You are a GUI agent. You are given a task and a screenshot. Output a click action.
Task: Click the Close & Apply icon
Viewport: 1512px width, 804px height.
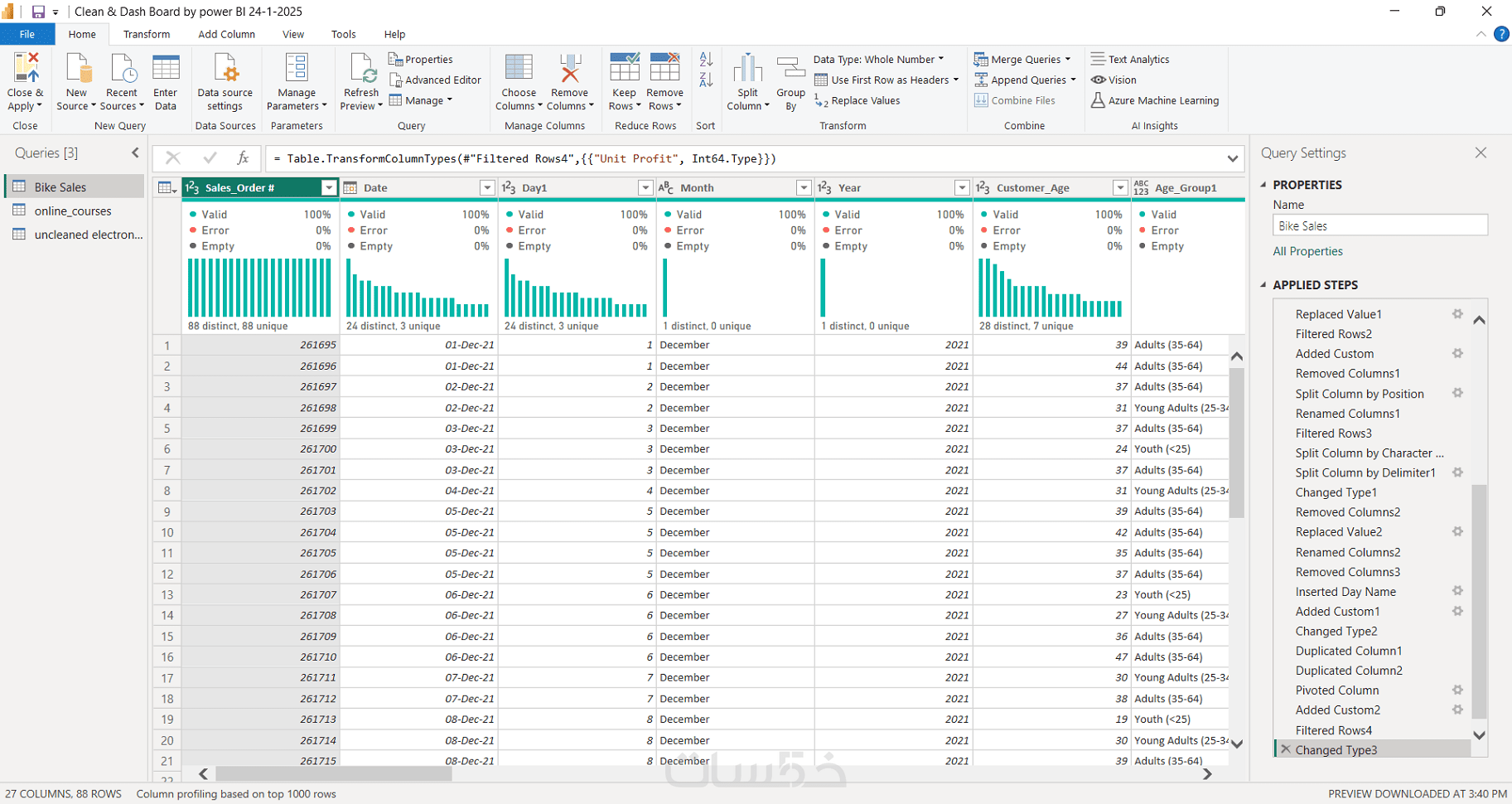pyautogui.click(x=25, y=69)
